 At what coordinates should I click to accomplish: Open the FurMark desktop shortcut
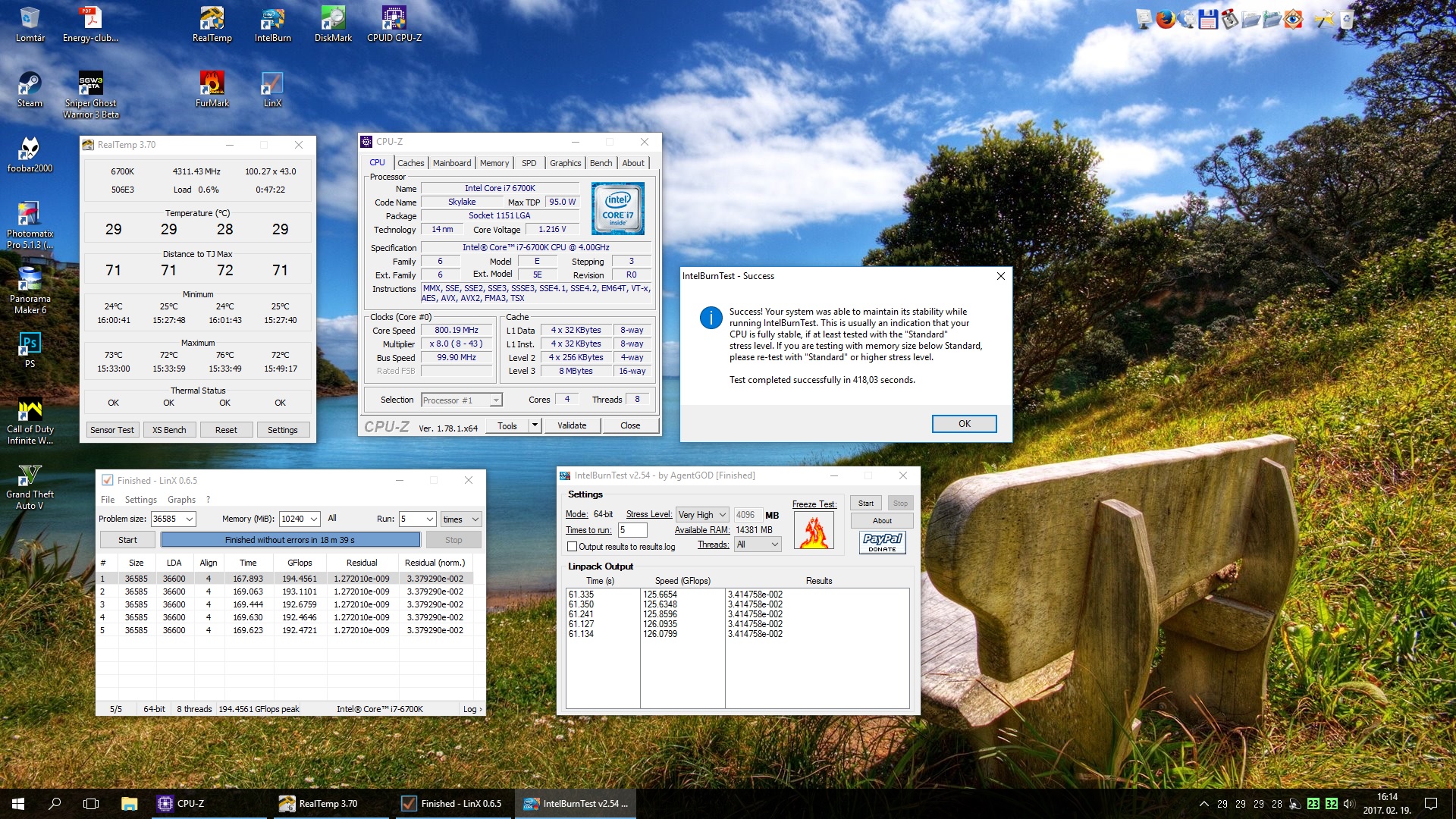[x=212, y=89]
